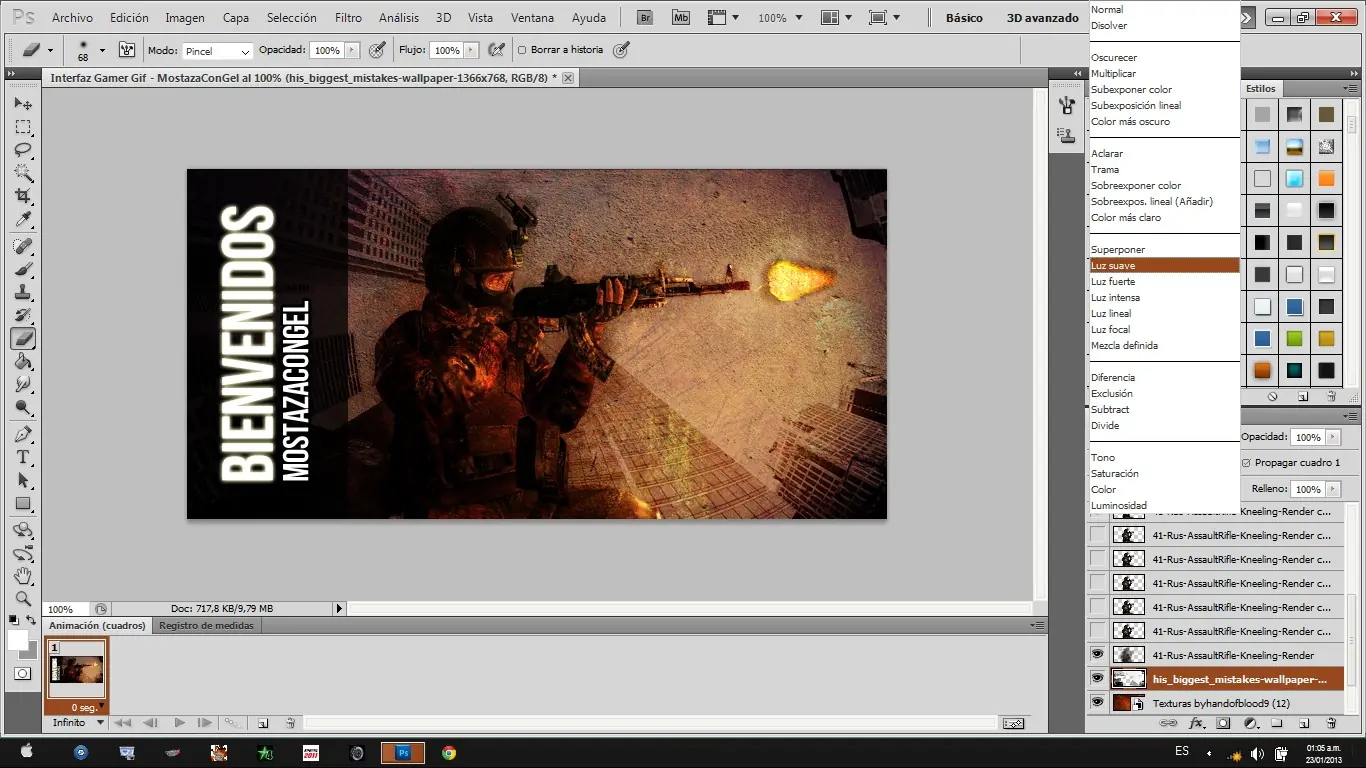Click the layer style fx icon
The width and height of the screenshot is (1366, 768).
pyautogui.click(x=1196, y=723)
